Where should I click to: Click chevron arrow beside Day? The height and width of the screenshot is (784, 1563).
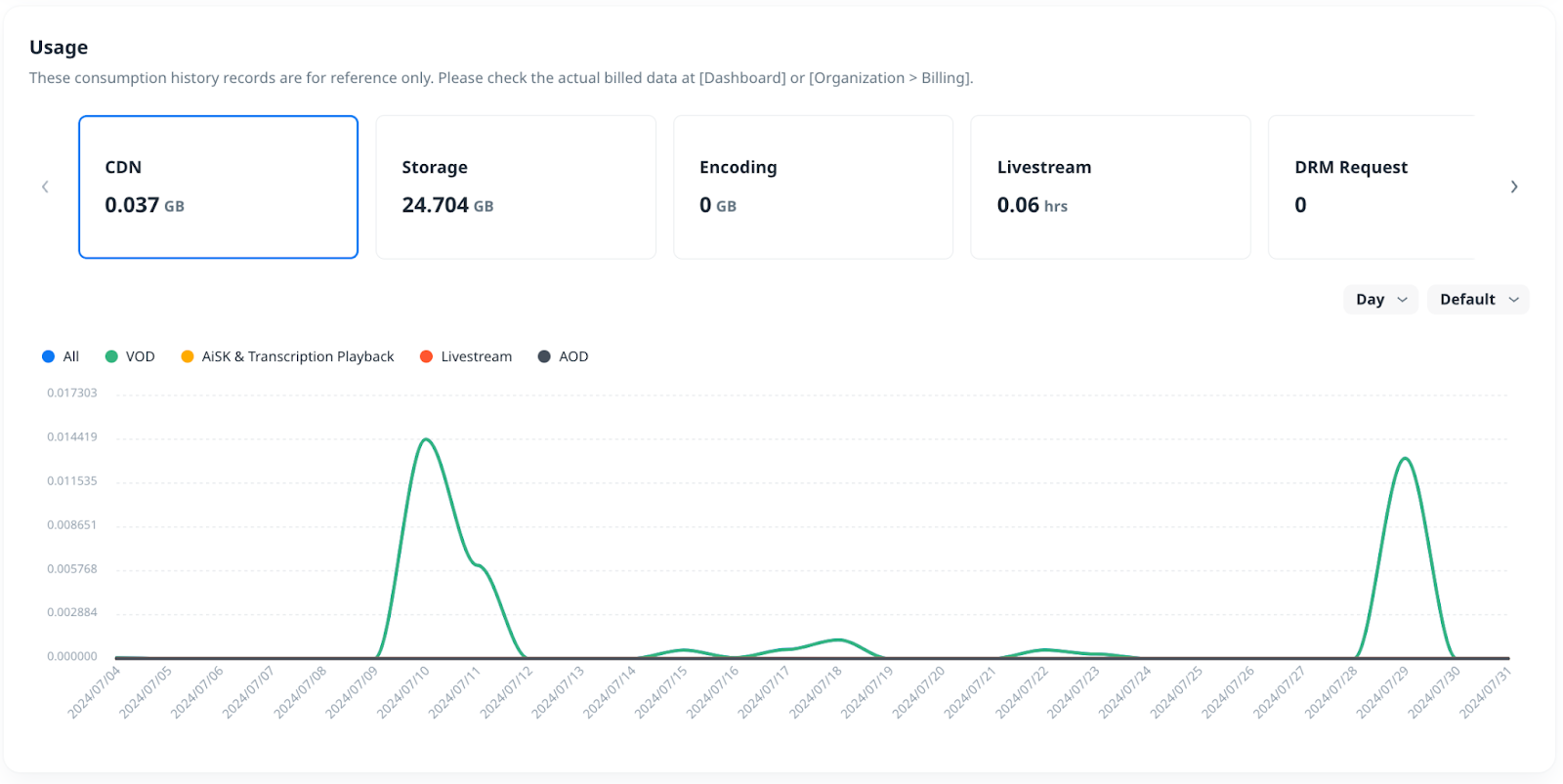tap(1403, 300)
